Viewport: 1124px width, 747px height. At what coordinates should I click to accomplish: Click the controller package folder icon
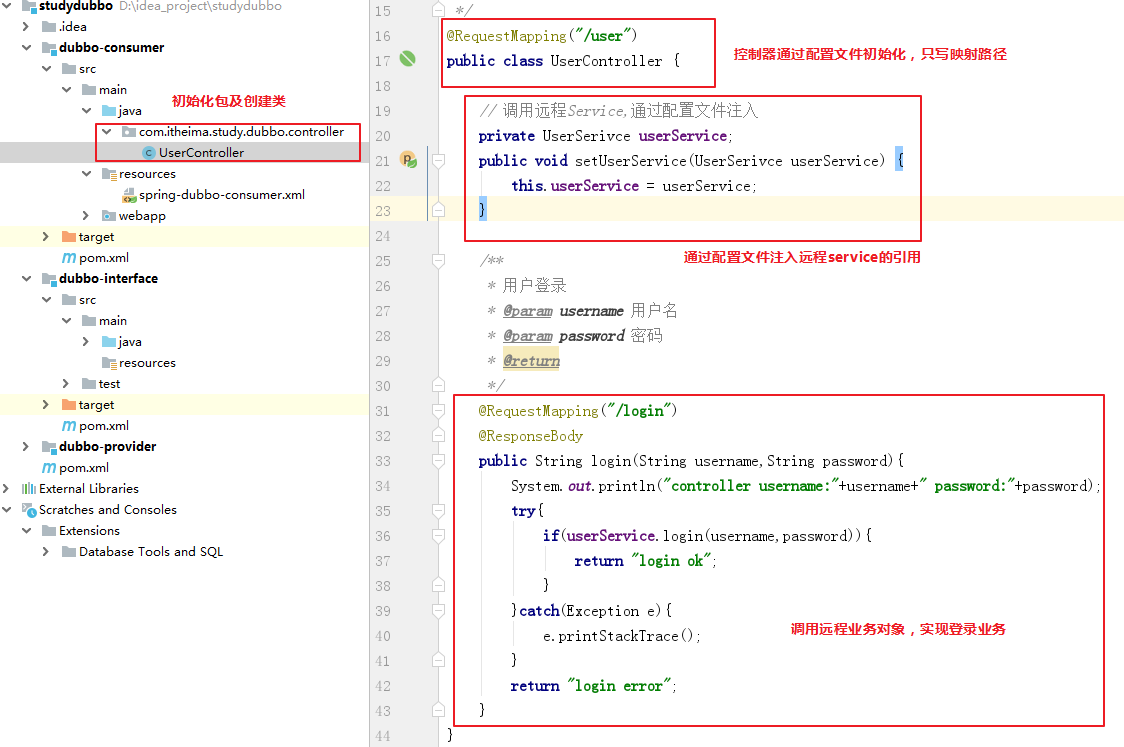pyautogui.click(x=129, y=132)
